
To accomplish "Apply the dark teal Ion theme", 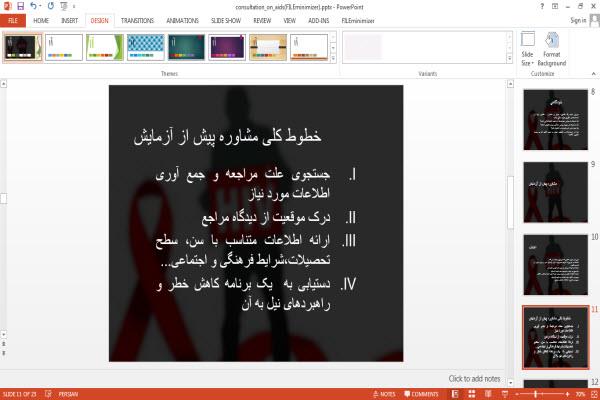I will 186,47.
